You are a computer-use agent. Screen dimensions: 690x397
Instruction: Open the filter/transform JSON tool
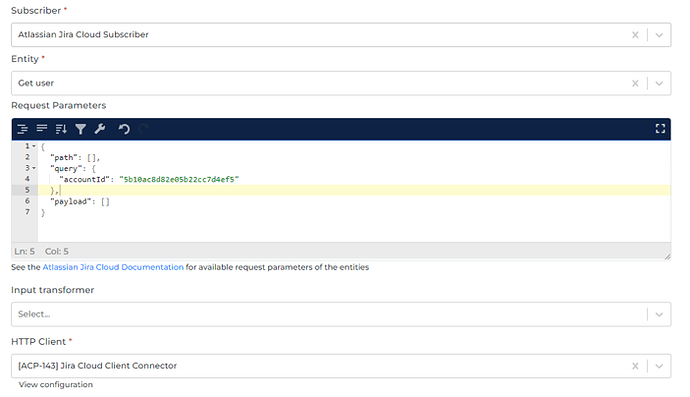[x=81, y=129]
